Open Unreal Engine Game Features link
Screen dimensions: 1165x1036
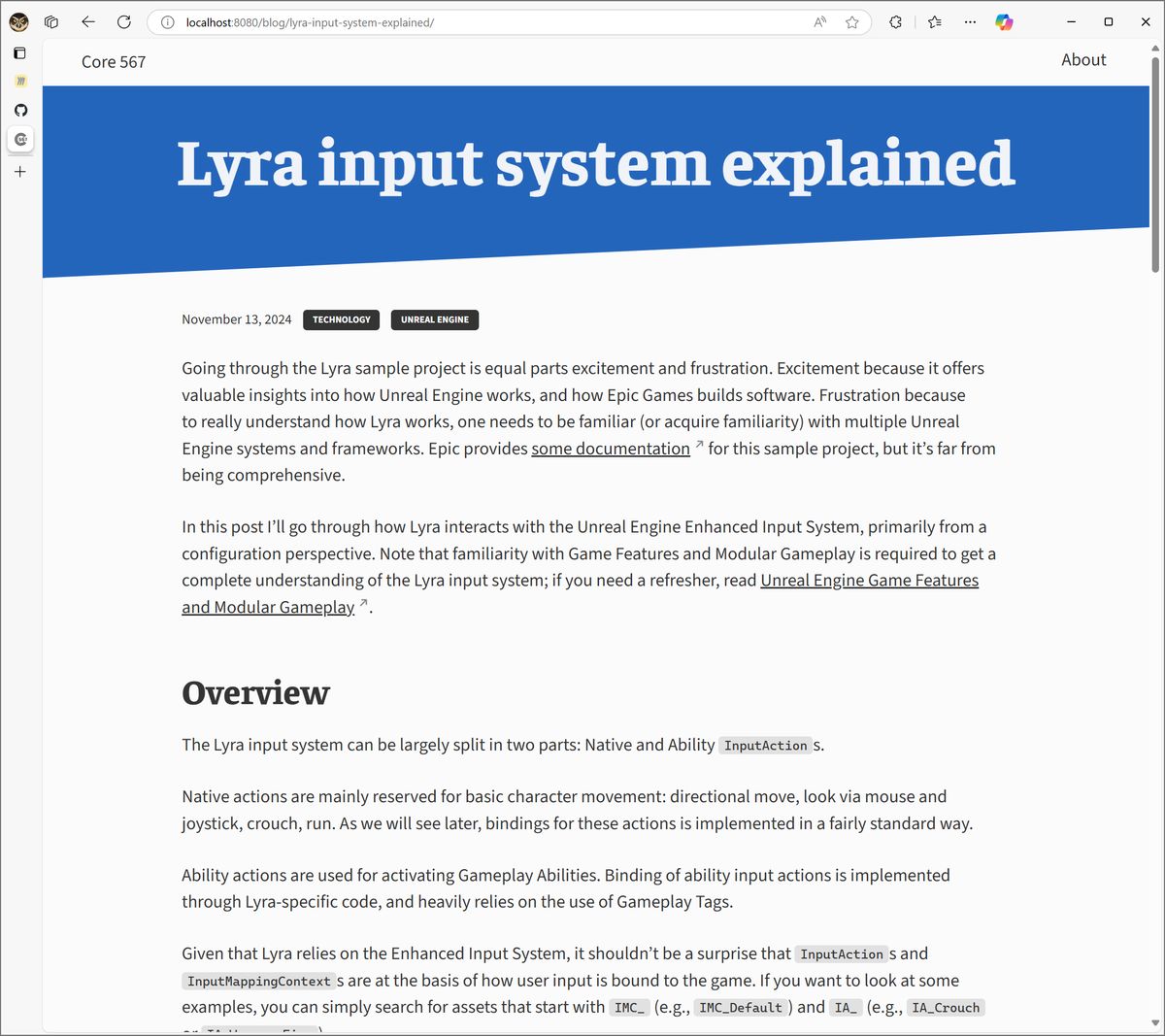pyautogui.click(x=870, y=581)
